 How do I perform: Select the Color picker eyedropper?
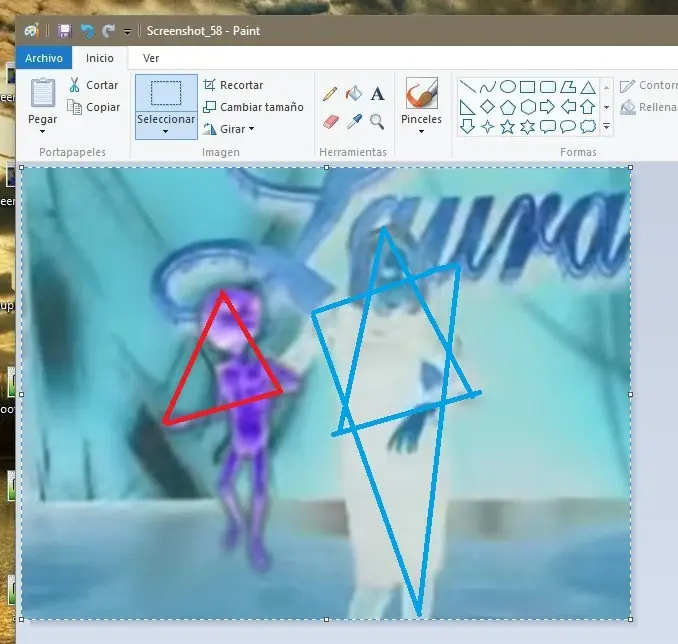(354, 122)
